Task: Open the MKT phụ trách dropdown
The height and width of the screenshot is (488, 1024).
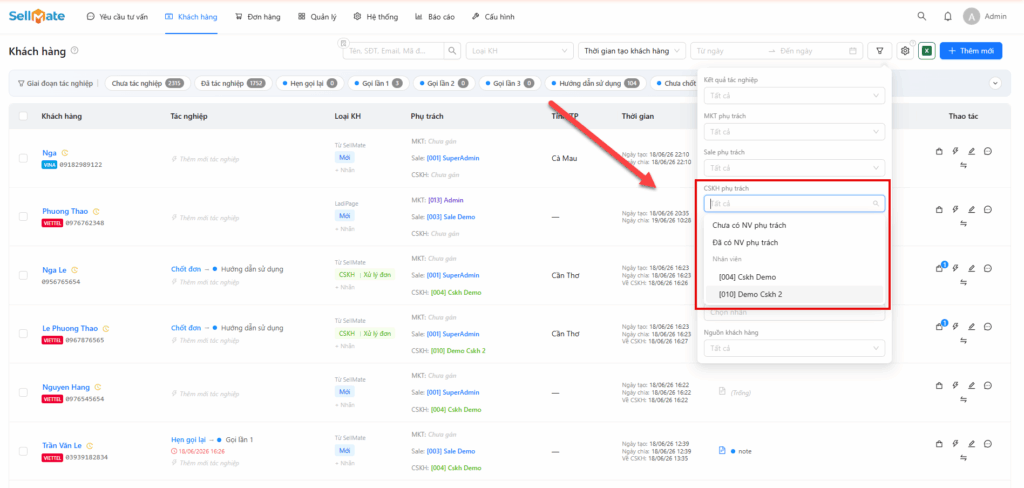Action: click(x=794, y=131)
